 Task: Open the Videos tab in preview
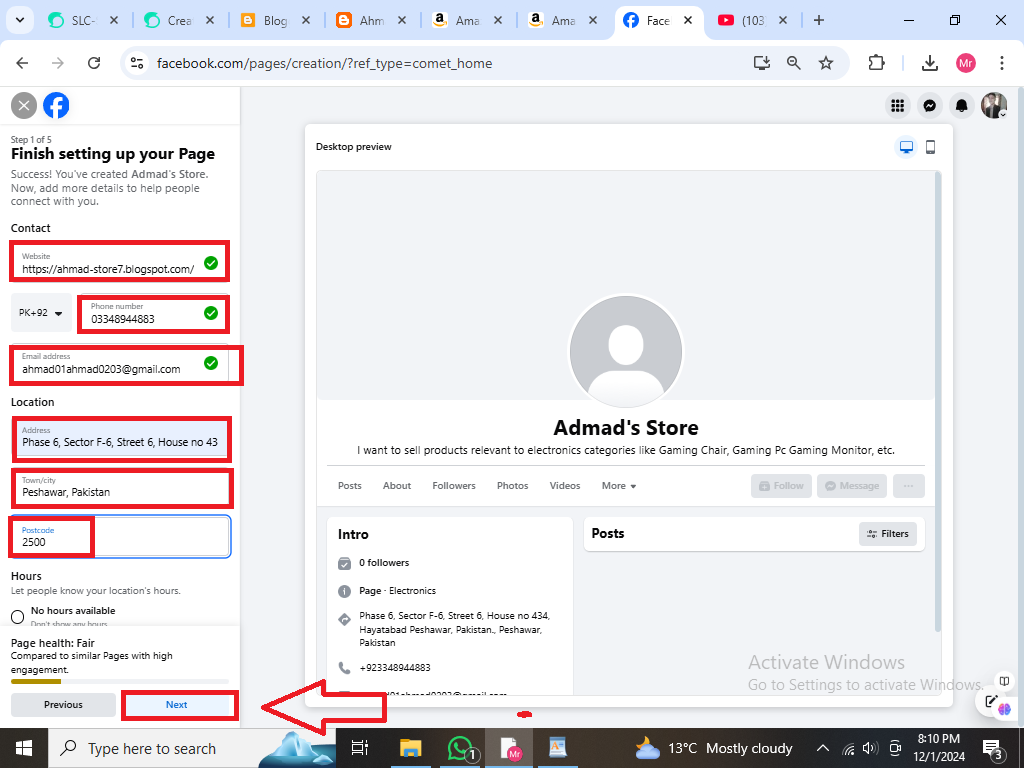(565, 486)
